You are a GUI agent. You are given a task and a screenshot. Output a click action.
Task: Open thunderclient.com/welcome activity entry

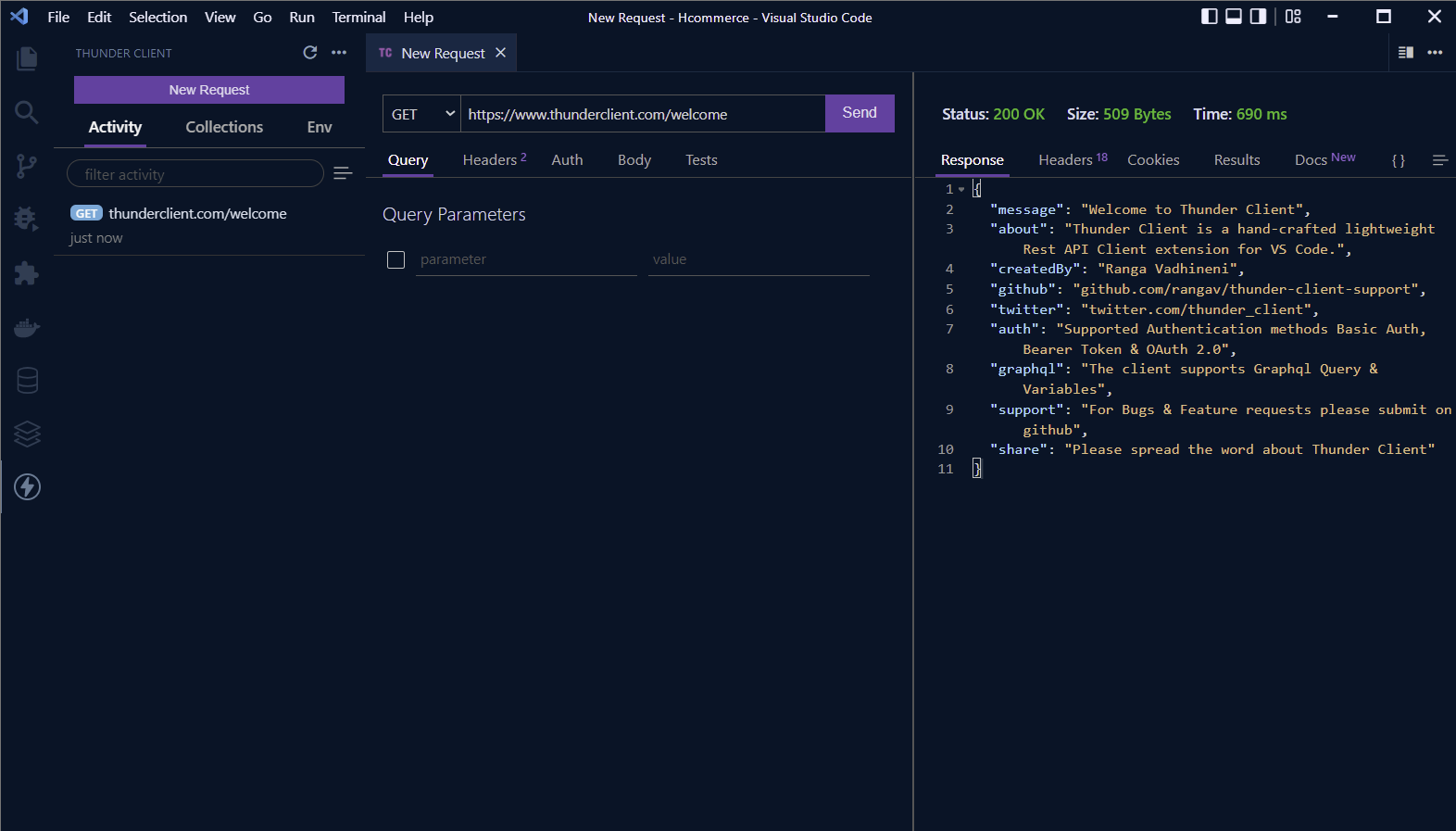[x=209, y=225]
